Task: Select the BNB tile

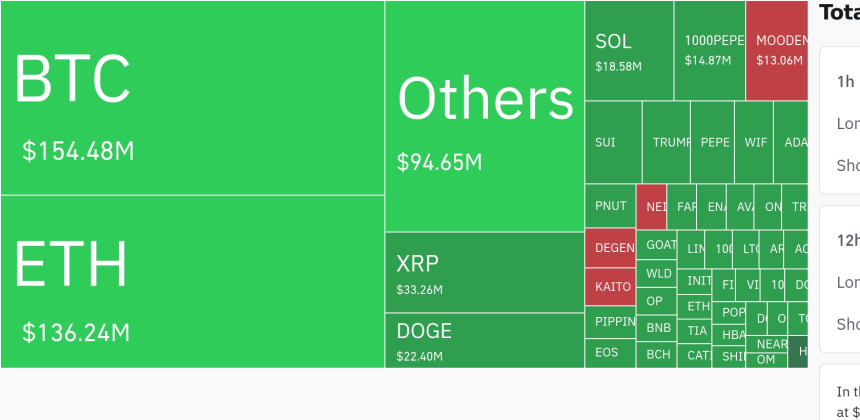Action: tap(657, 327)
